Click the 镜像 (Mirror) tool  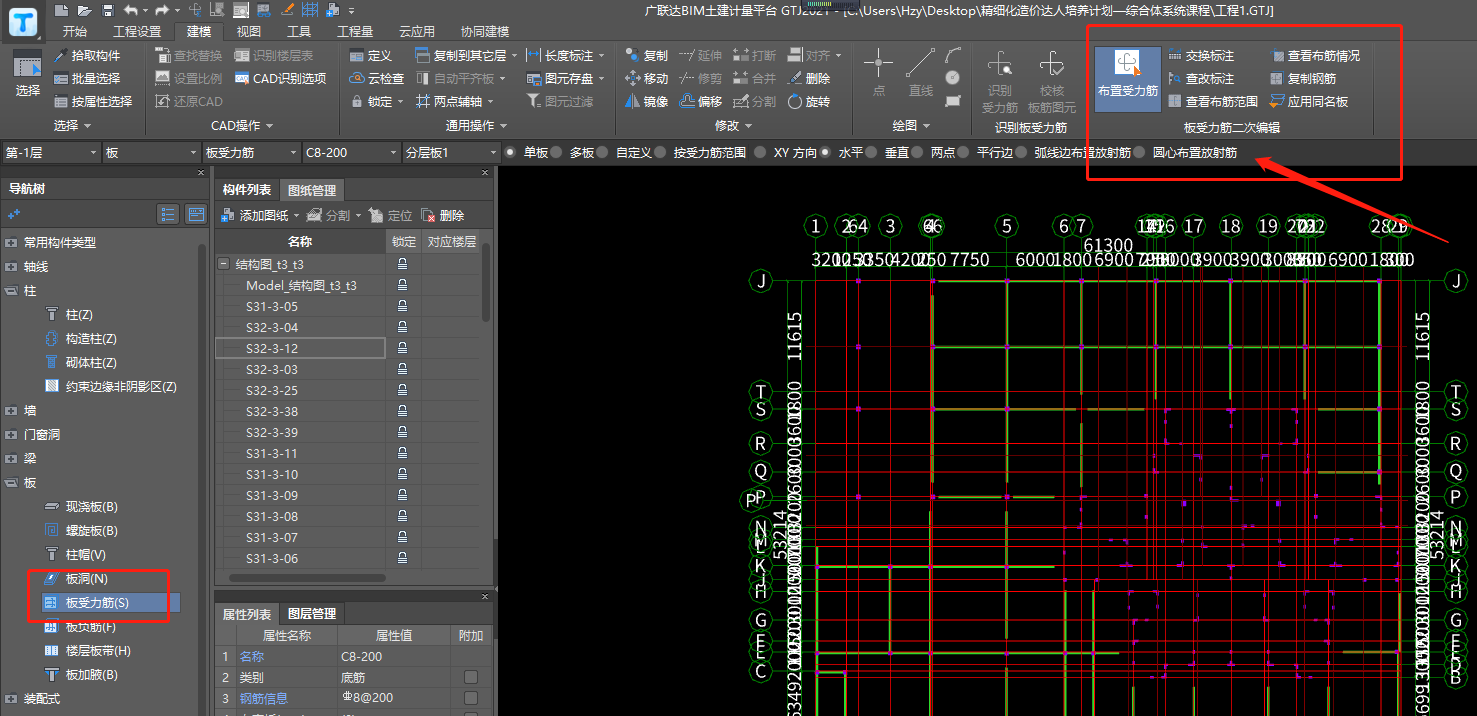click(x=646, y=101)
